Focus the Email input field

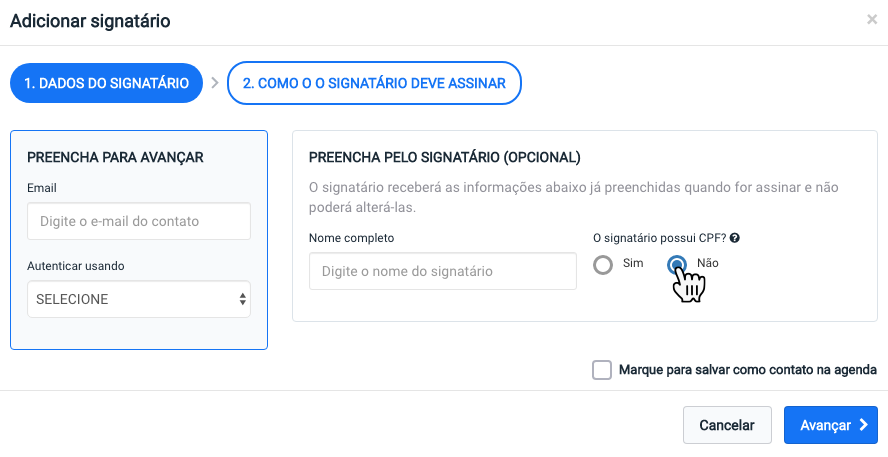[139, 221]
